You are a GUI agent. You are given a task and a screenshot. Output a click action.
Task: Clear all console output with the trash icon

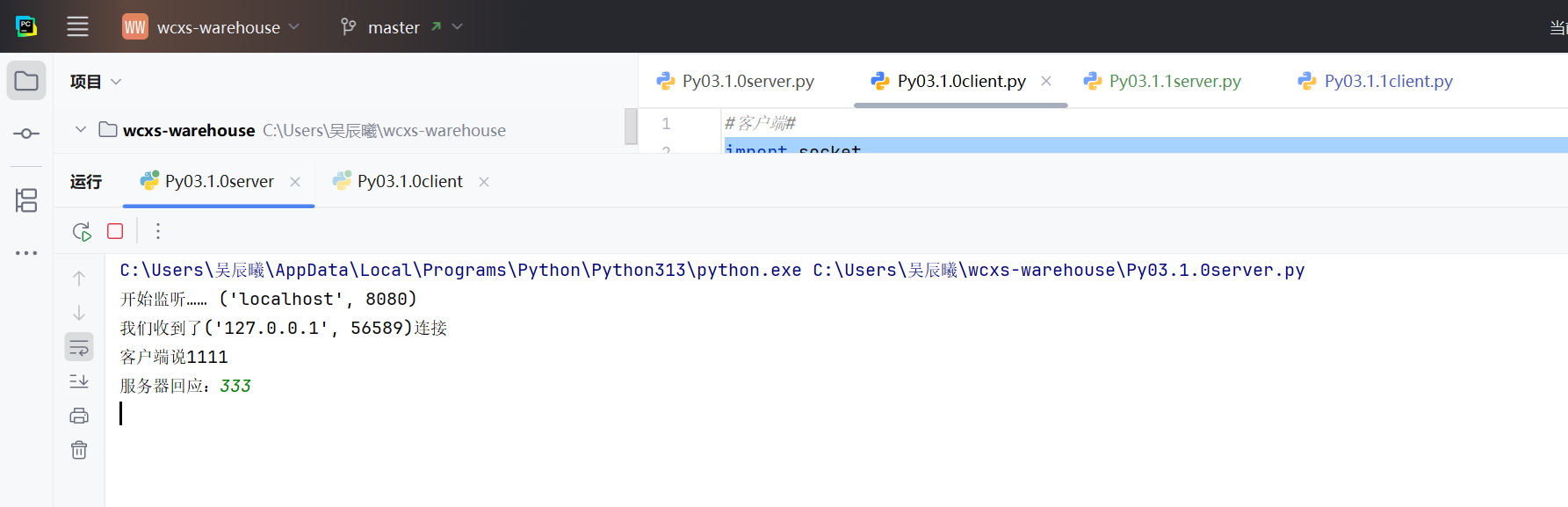(79, 450)
